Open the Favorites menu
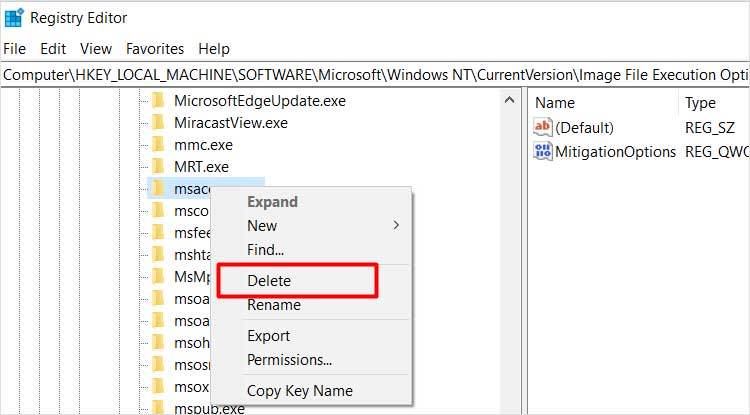This screenshot has height=415, width=750. [155, 49]
